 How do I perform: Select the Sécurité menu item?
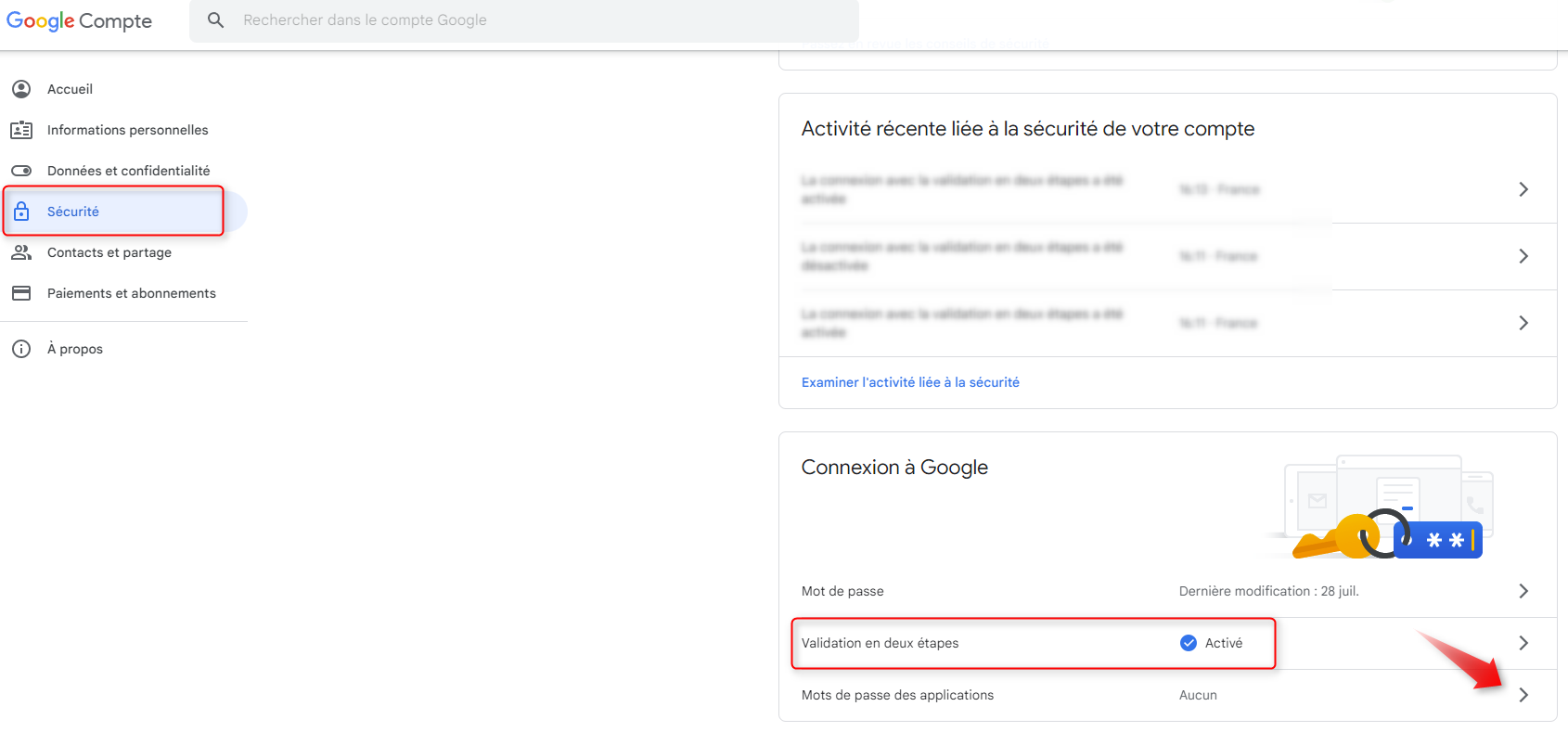(124, 212)
